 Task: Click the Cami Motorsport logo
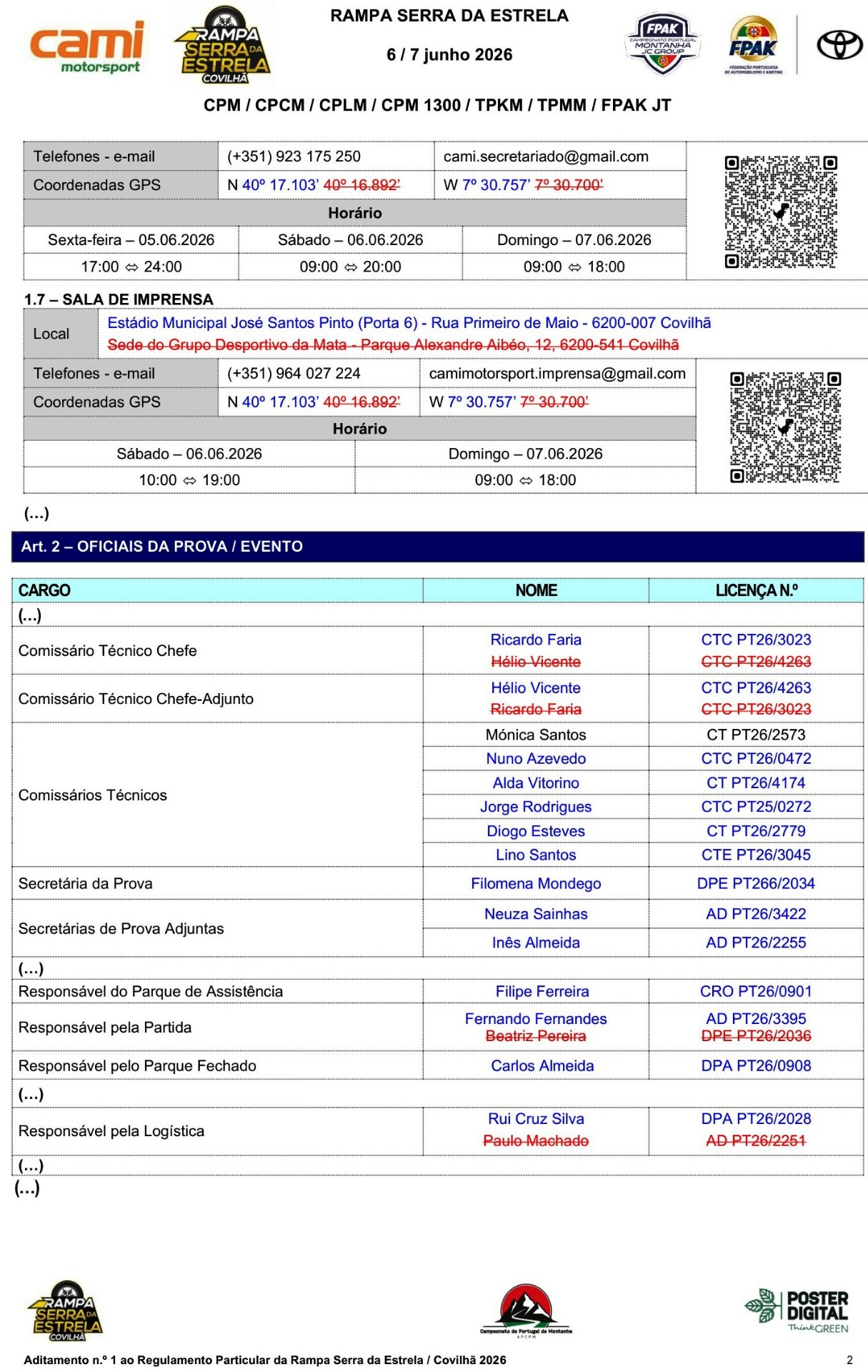(86, 47)
